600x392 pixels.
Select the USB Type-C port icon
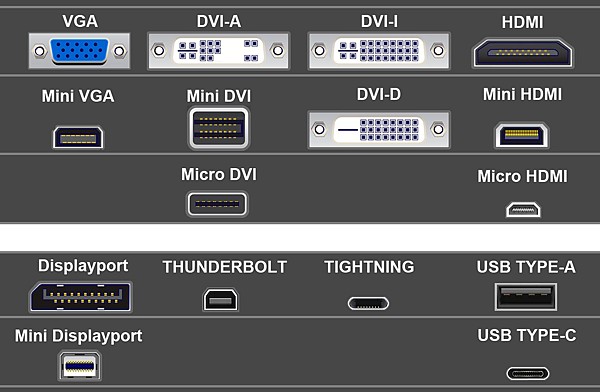tap(528, 374)
